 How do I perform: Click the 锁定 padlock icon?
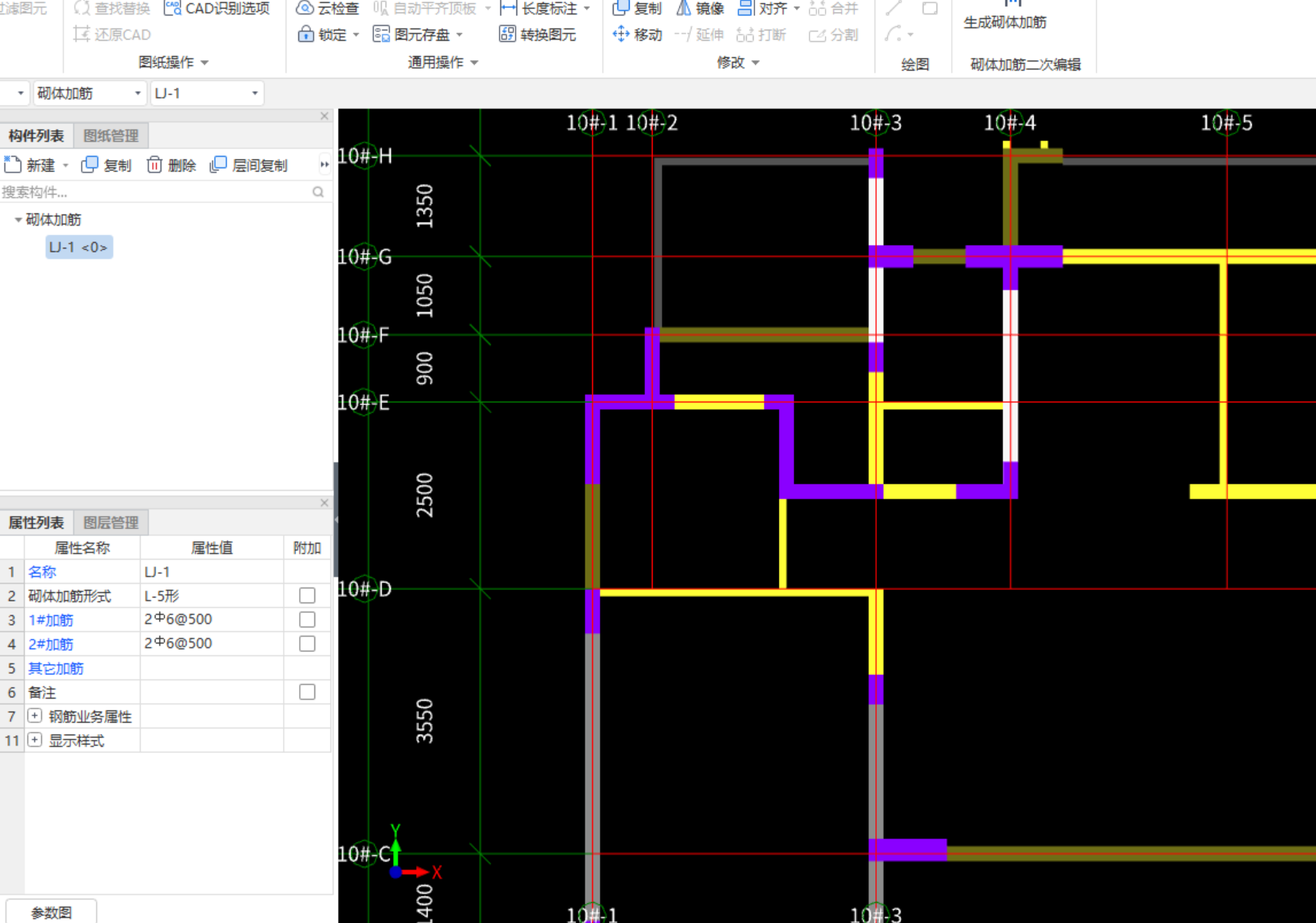point(306,34)
